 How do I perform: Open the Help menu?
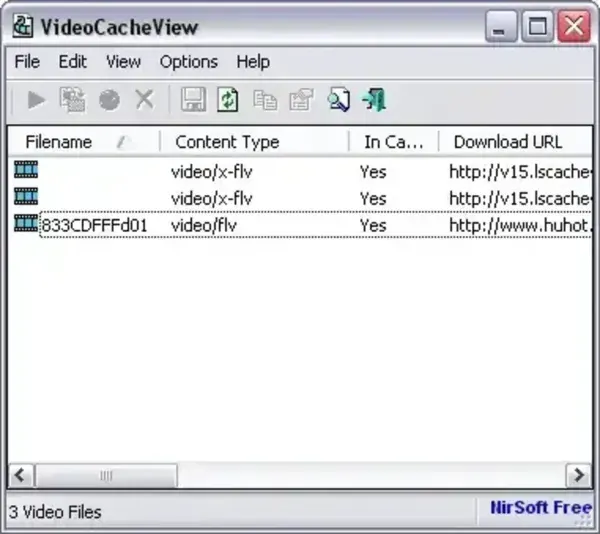coord(253,62)
